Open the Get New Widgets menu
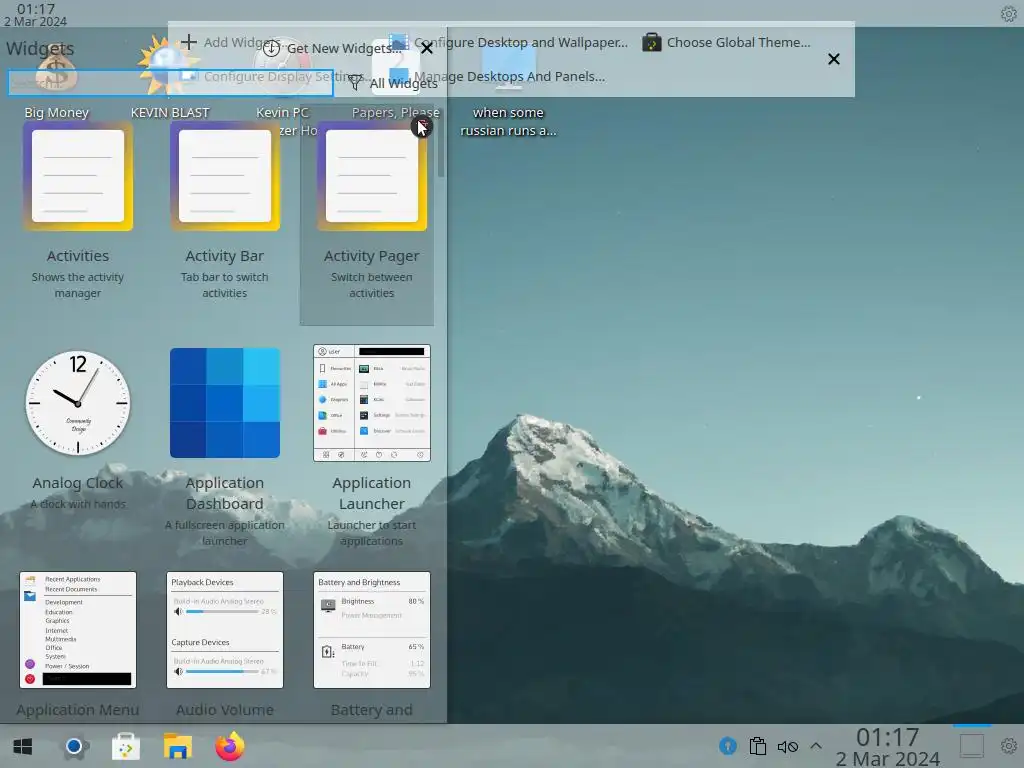The width and height of the screenshot is (1024, 768). [333, 48]
